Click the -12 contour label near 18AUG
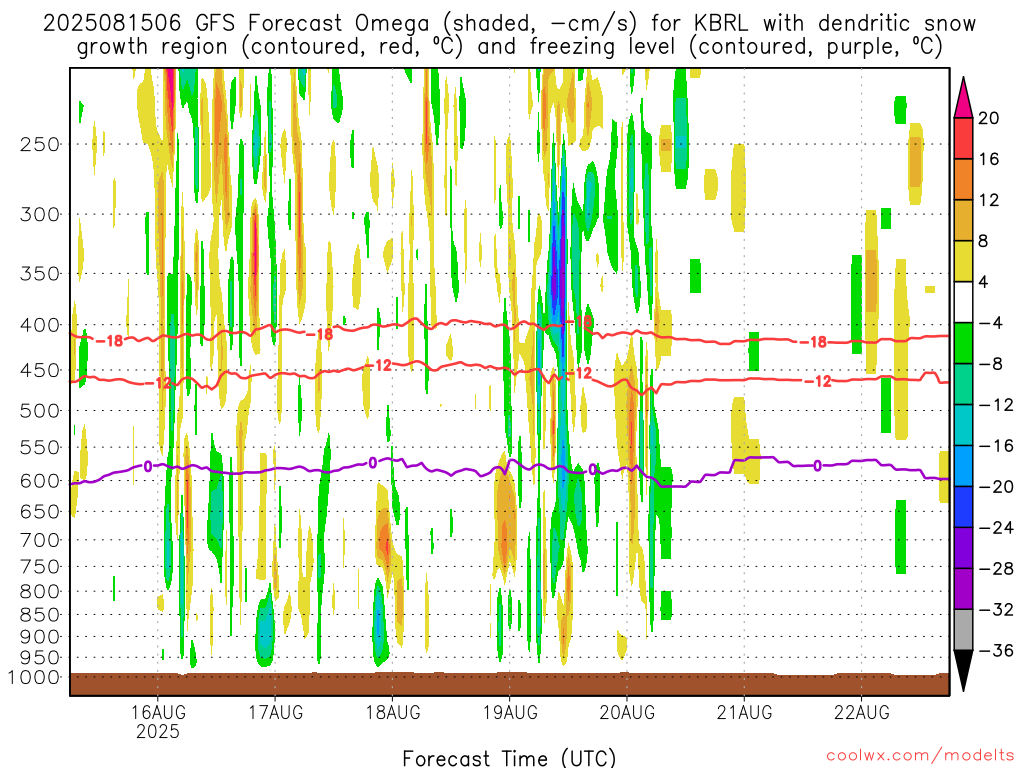This screenshot has width=1024, height=768. (378, 365)
